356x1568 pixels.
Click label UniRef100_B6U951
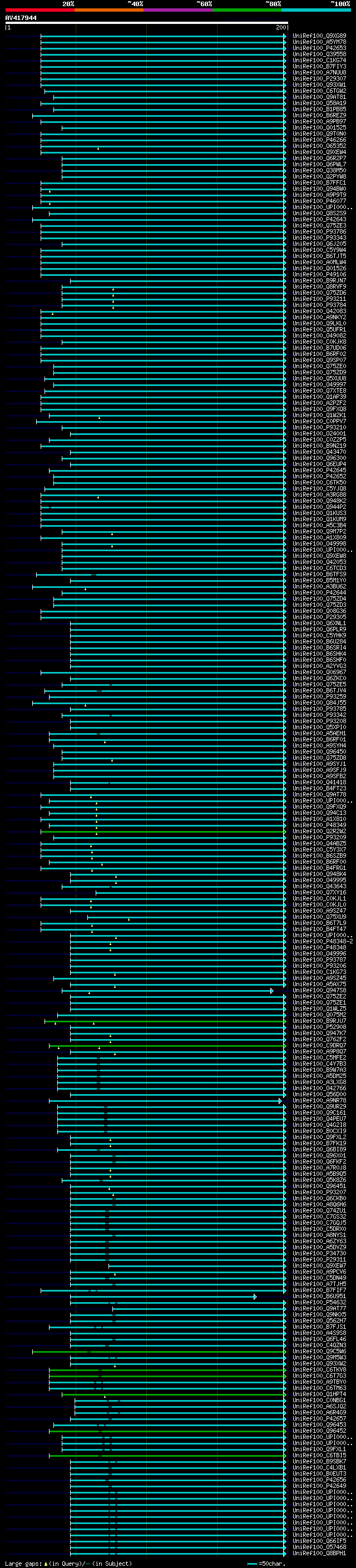point(319,1297)
